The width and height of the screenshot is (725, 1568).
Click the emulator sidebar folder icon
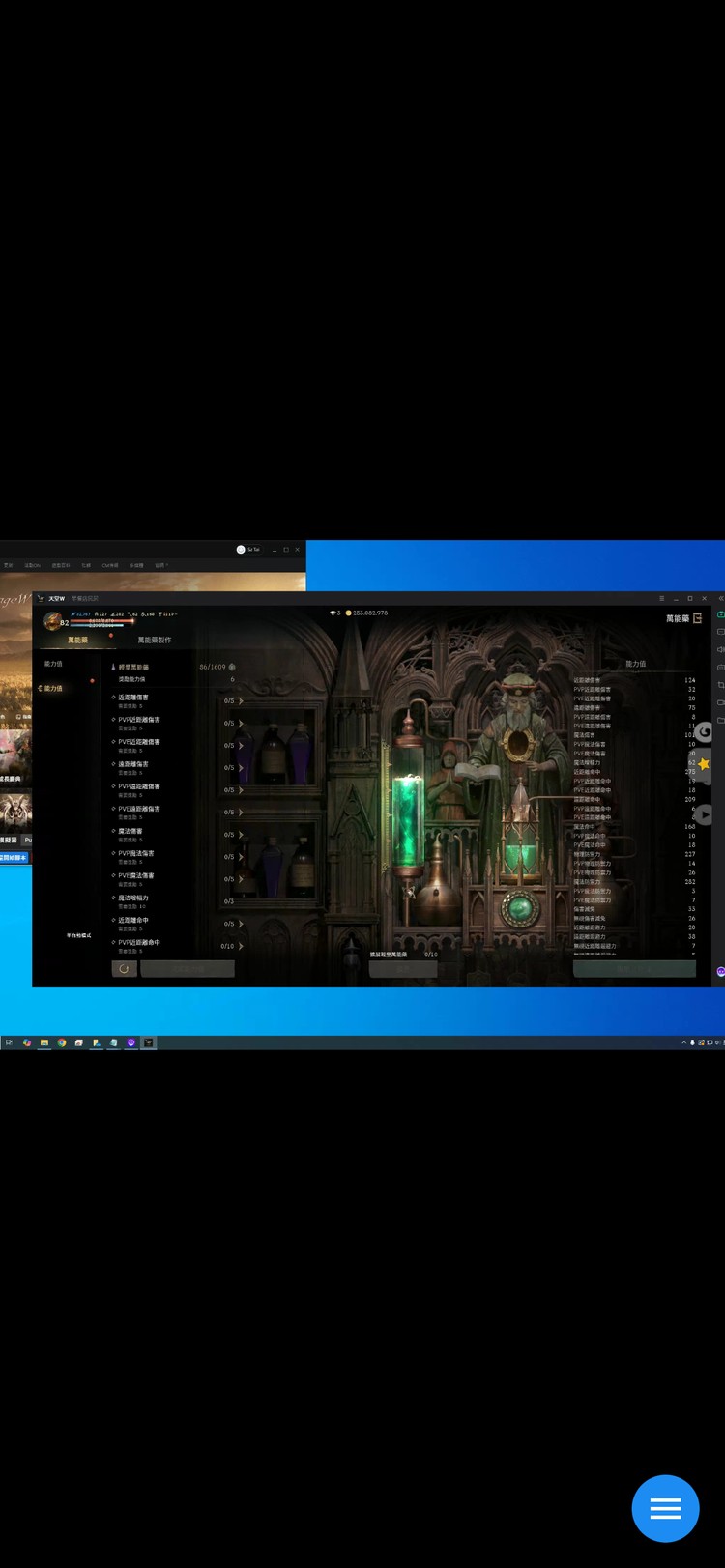tap(720, 720)
